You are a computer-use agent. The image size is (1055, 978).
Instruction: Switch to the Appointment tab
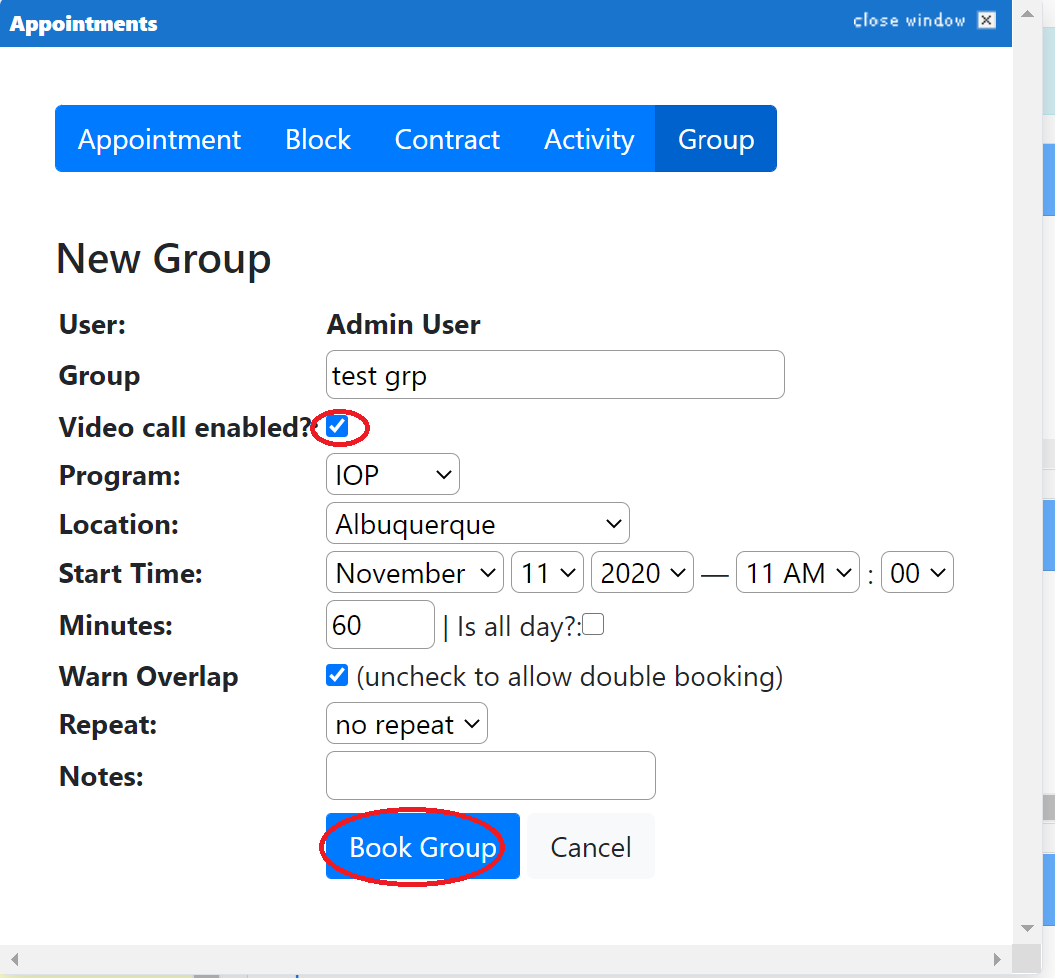(x=159, y=139)
